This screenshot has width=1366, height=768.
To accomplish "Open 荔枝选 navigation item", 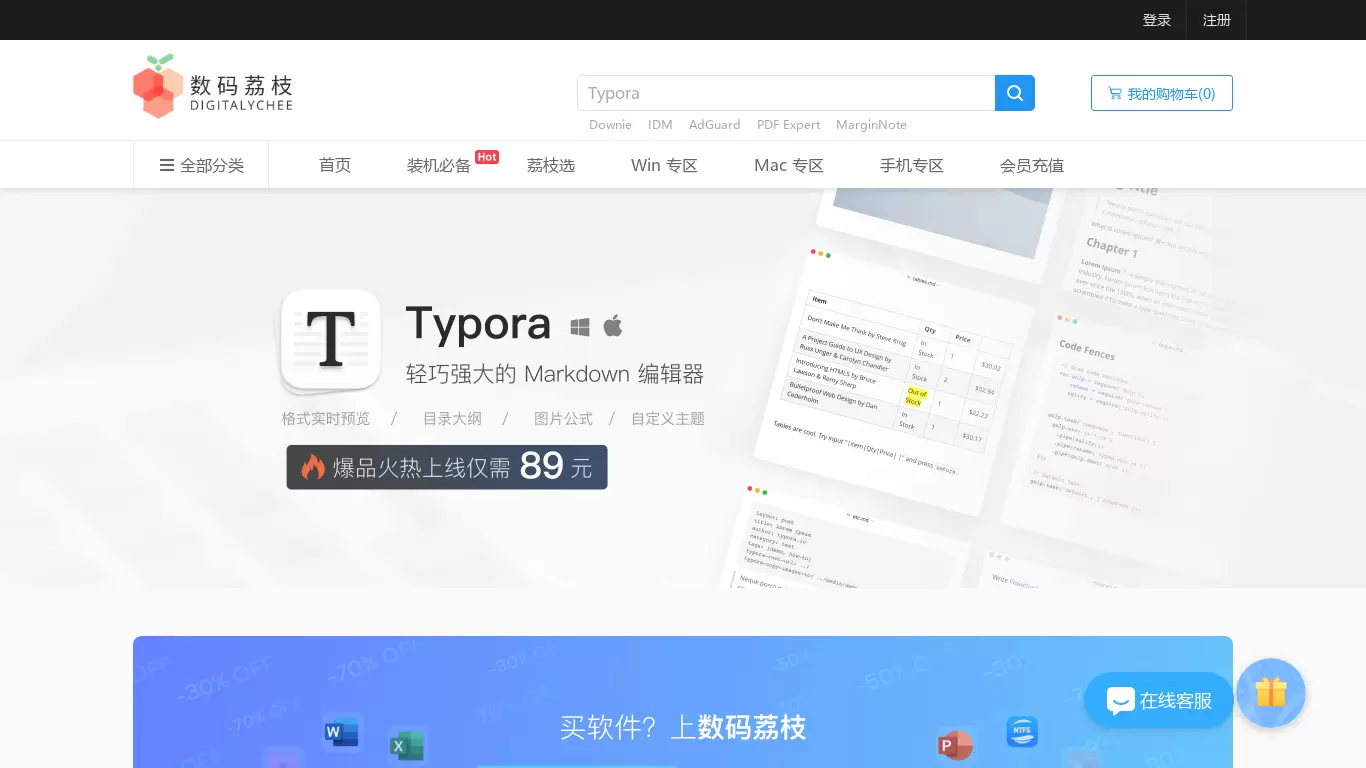I will click(x=551, y=165).
